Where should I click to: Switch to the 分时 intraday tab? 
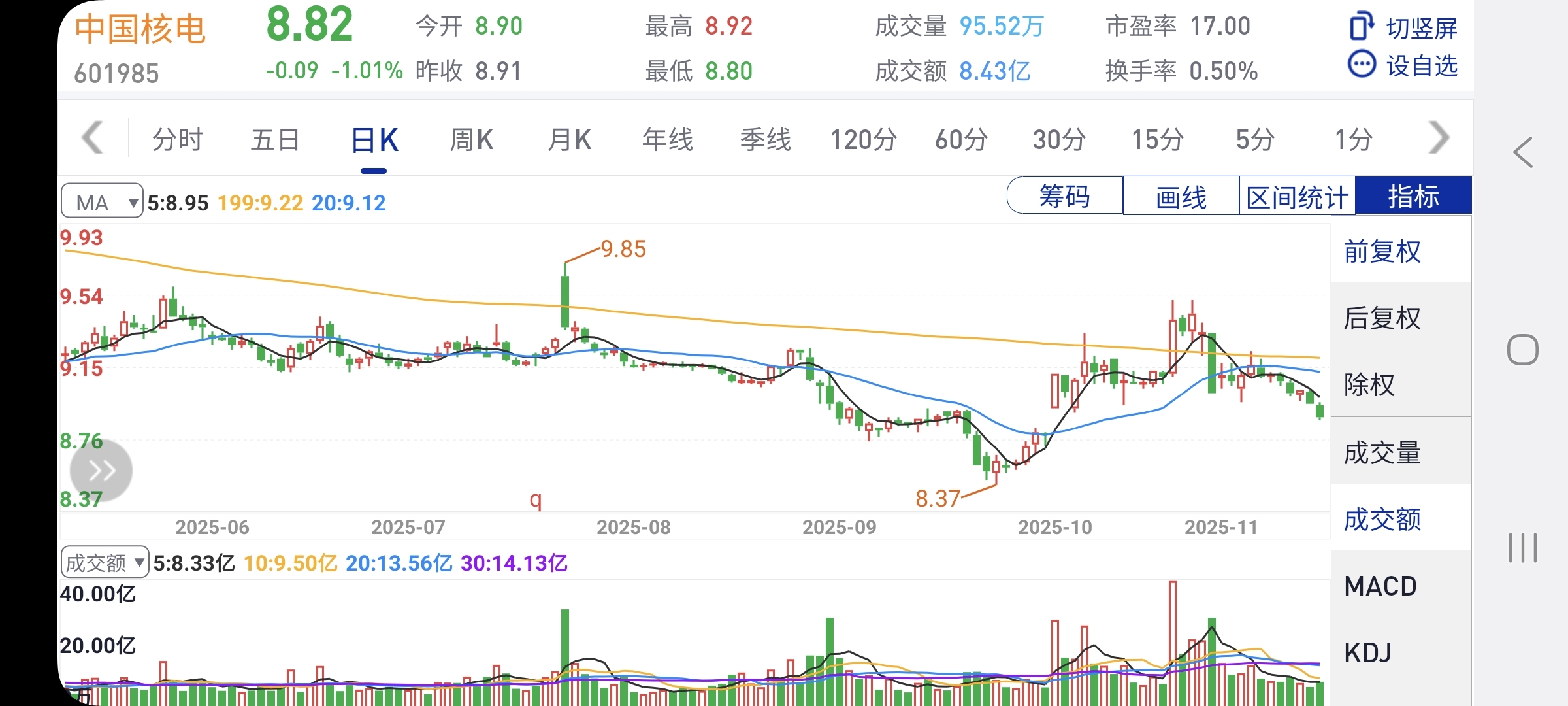point(177,140)
